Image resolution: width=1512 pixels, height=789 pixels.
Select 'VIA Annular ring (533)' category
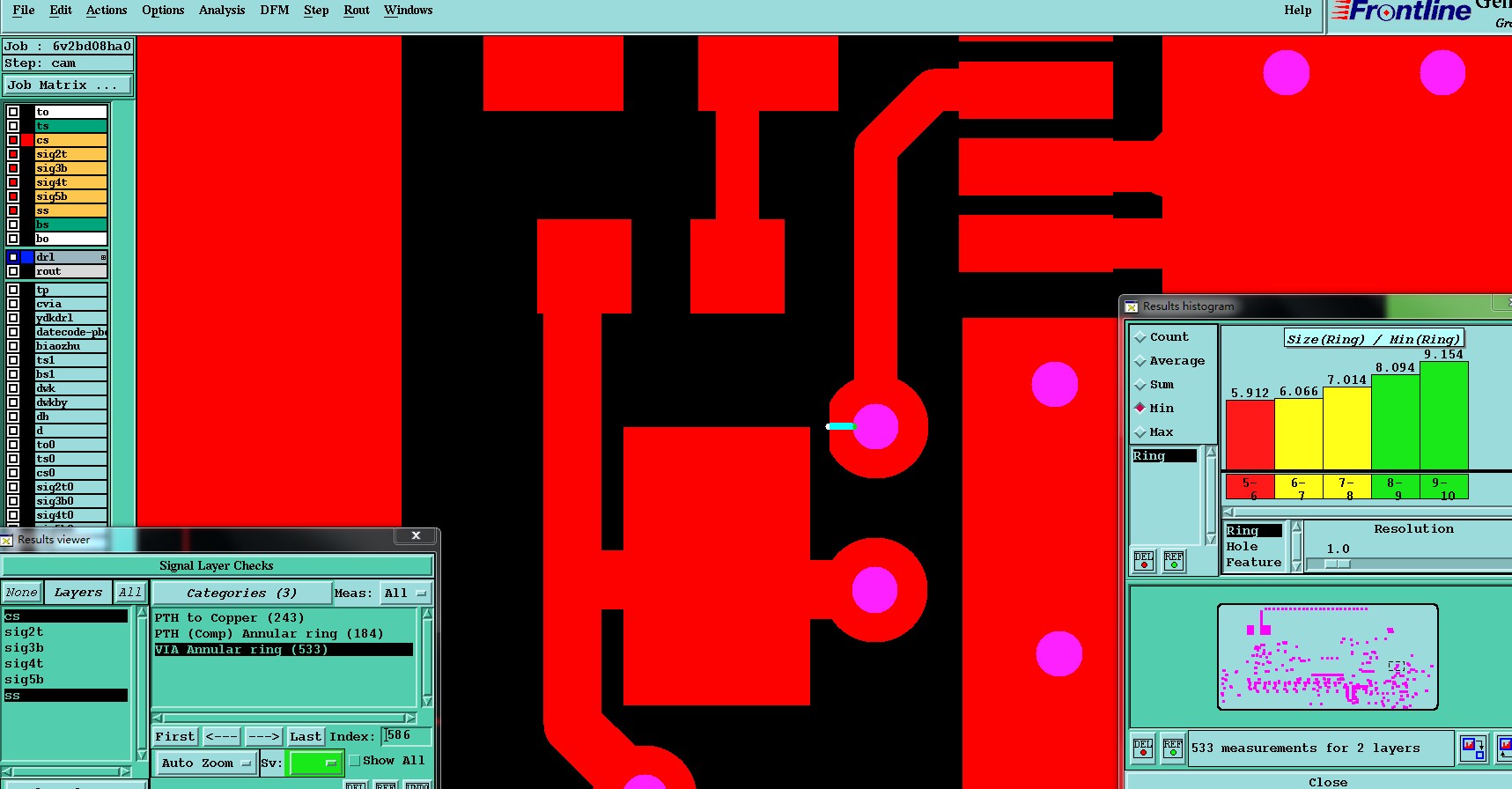284,650
